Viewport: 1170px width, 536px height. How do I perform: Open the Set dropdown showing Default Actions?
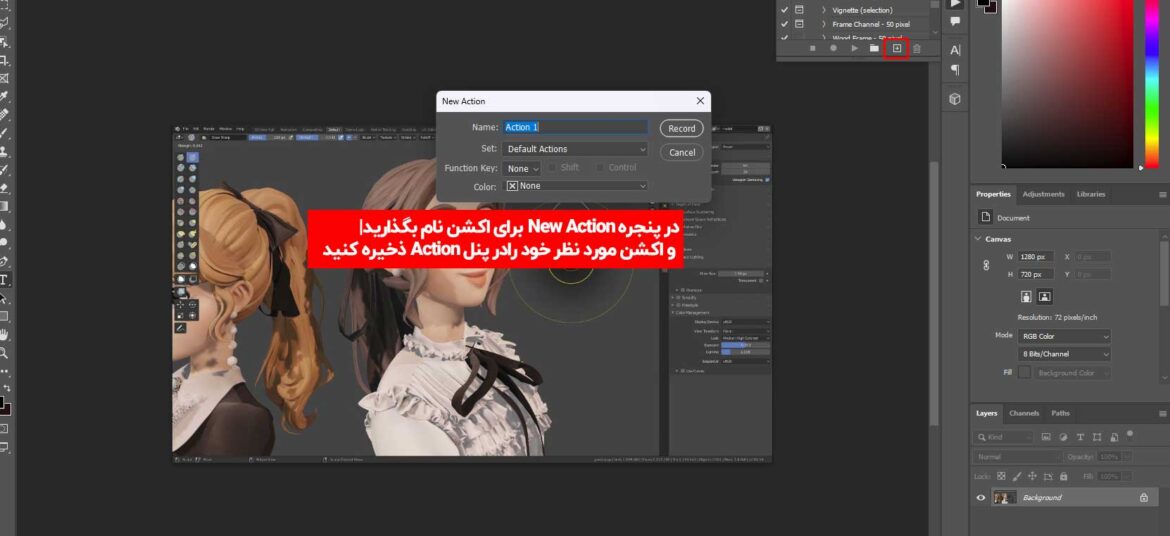coord(575,149)
